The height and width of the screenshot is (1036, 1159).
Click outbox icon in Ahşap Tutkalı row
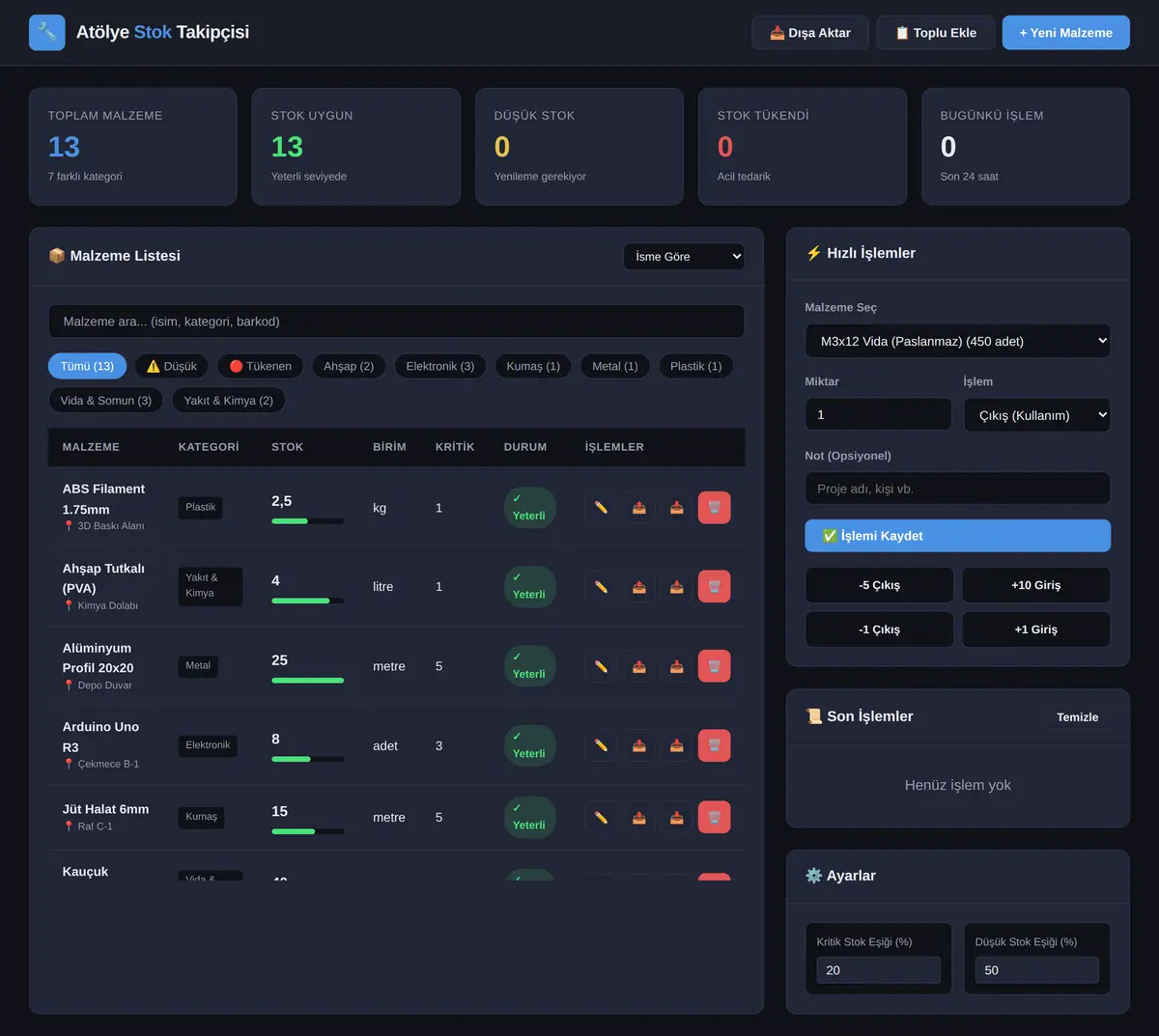[x=638, y=587]
